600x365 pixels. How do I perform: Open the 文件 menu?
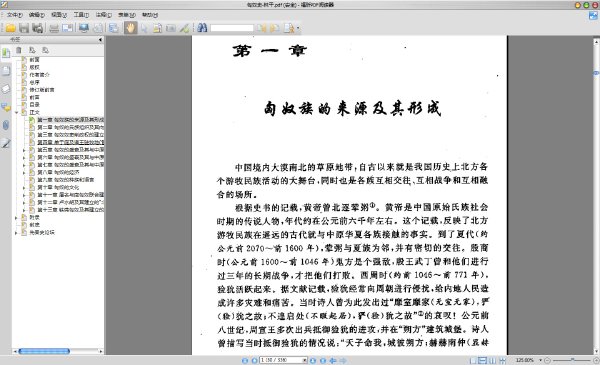15,15
